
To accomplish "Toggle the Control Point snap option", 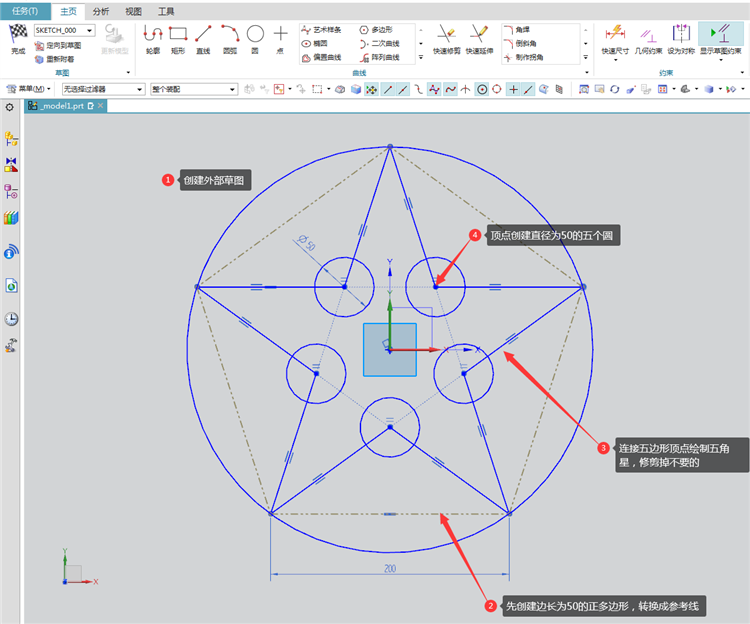I will click(x=419, y=89).
